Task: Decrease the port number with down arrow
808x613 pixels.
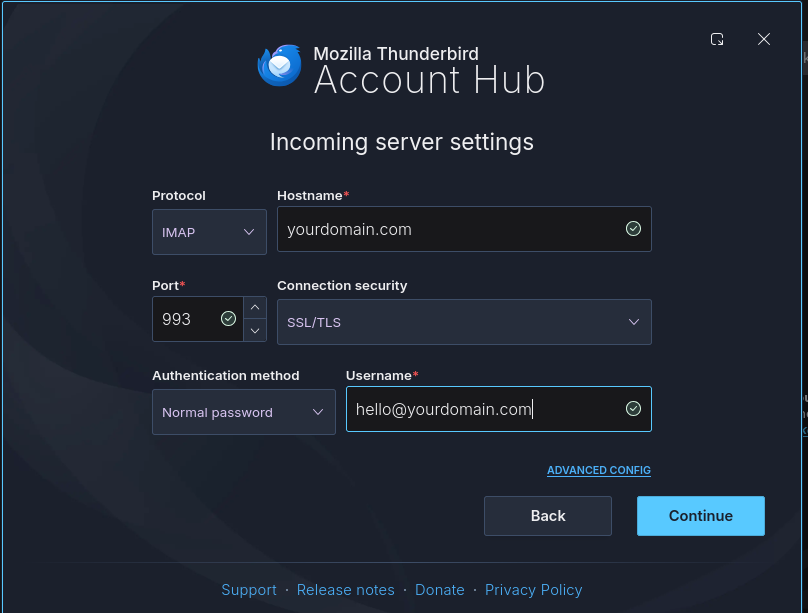Action: [x=255, y=330]
